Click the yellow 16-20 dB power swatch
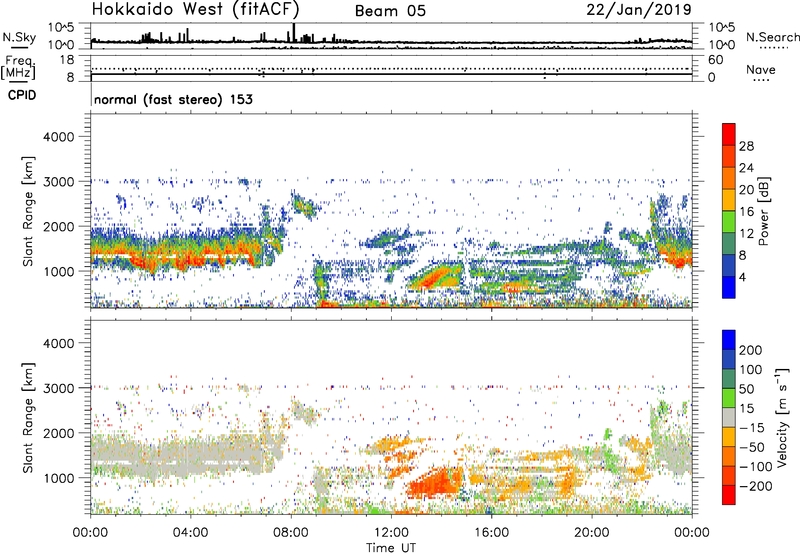Image resolution: width=800 pixels, height=554 pixels. 729,199
